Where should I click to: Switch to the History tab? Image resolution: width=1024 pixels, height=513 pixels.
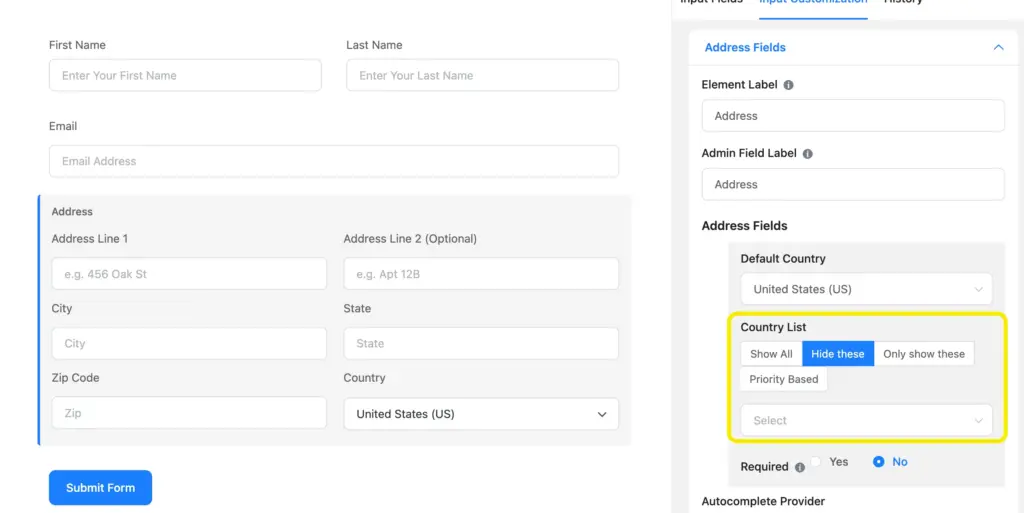coord(903,2)
